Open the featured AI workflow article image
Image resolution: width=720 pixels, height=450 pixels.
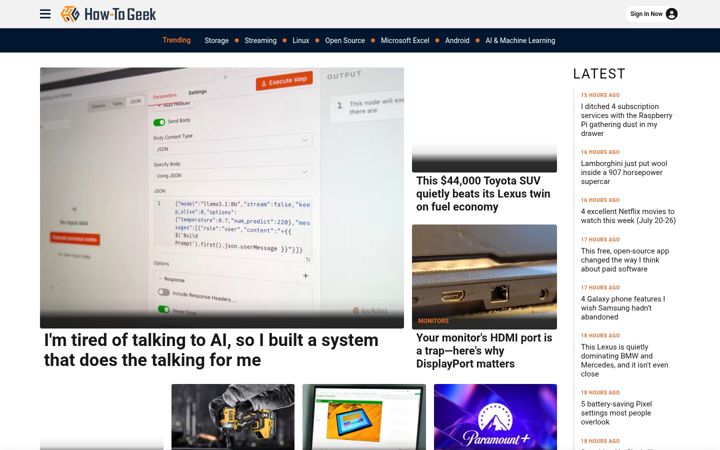222,197
